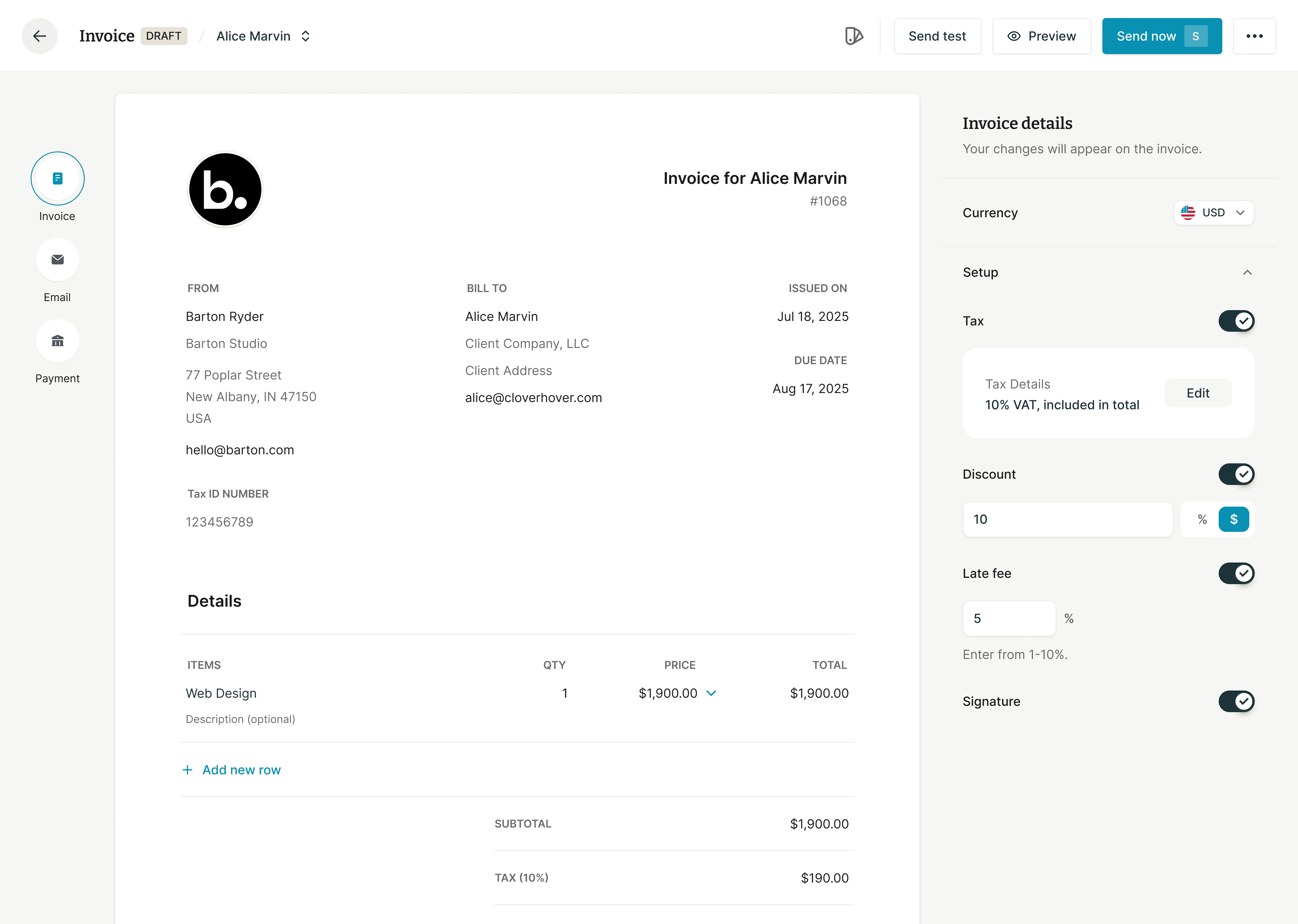Click the late fee percentage field

click(1009, 618)
